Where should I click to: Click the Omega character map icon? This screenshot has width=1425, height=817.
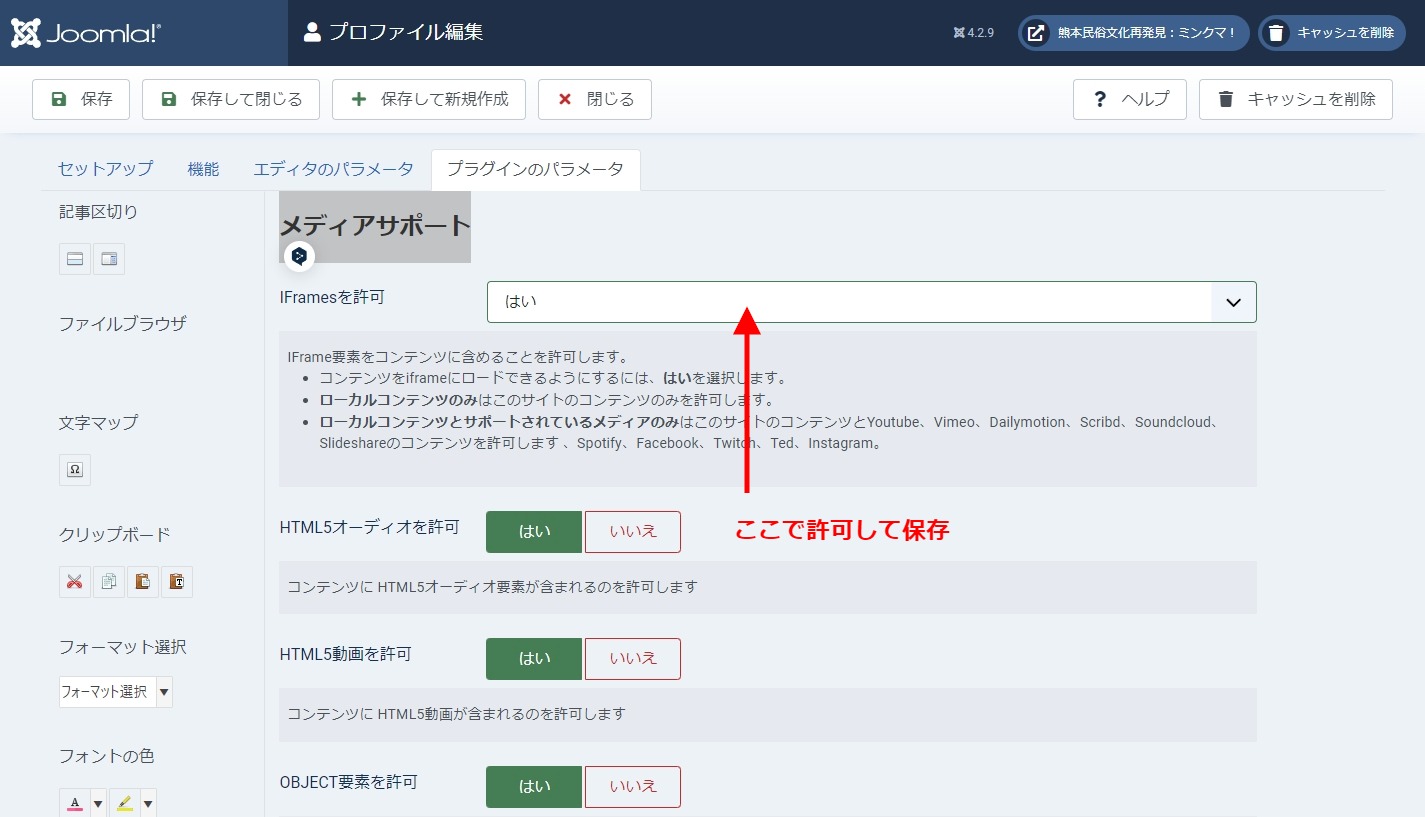point(75,470)
